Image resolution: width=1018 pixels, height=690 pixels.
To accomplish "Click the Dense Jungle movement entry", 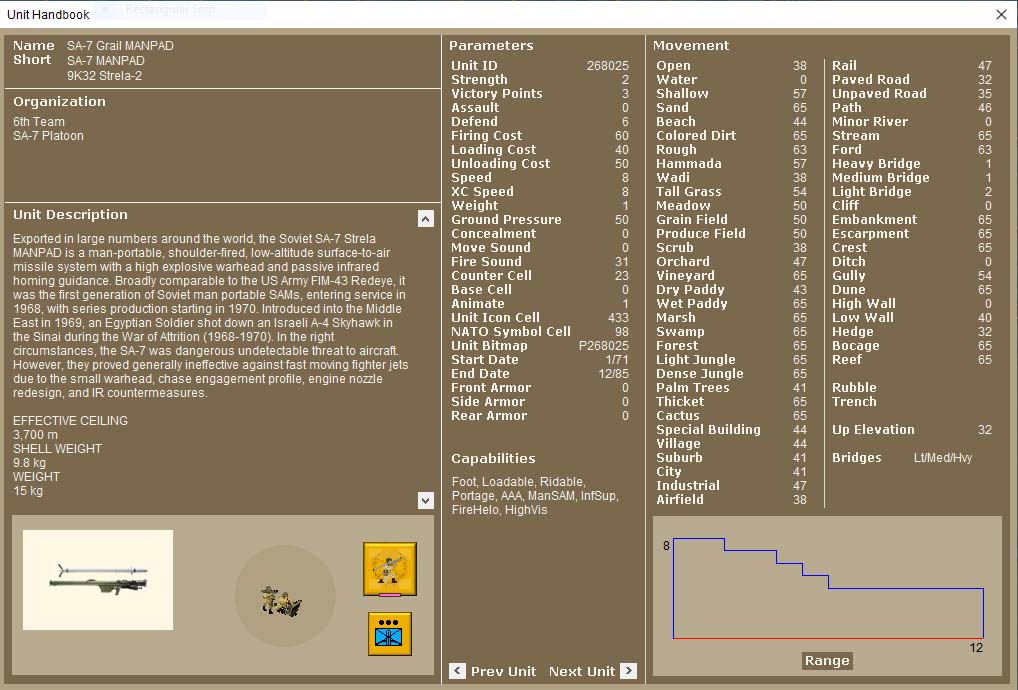I will pos(731,374).
